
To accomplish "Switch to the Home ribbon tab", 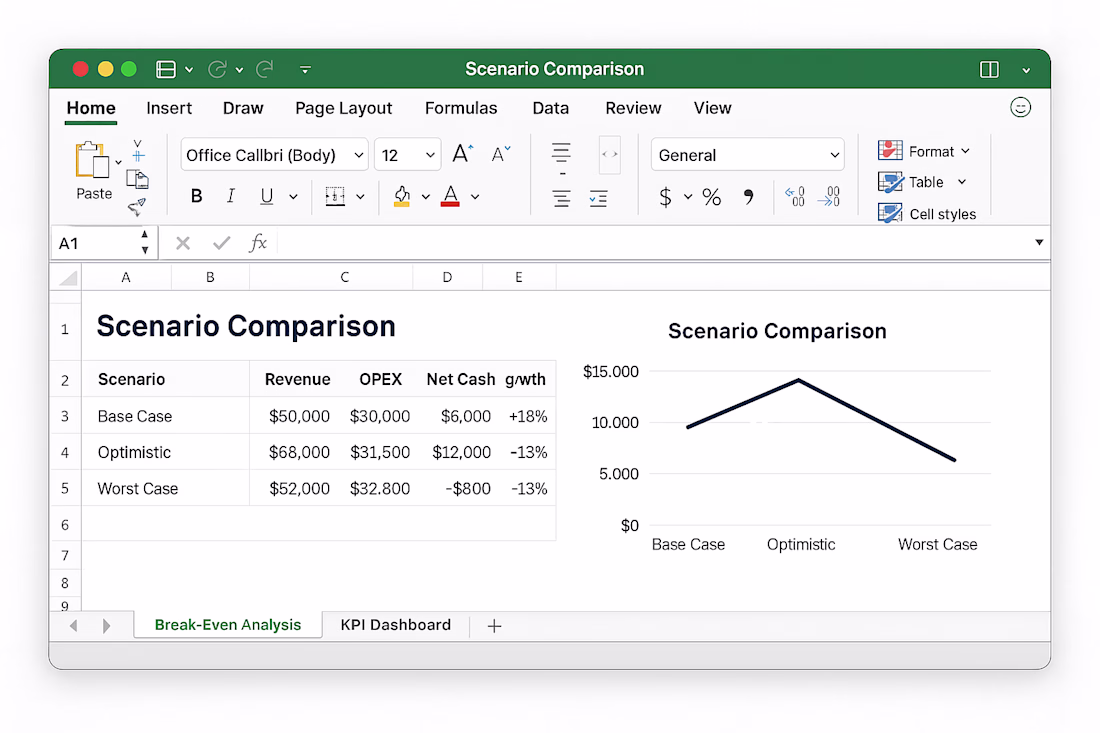I will point(91,108).
